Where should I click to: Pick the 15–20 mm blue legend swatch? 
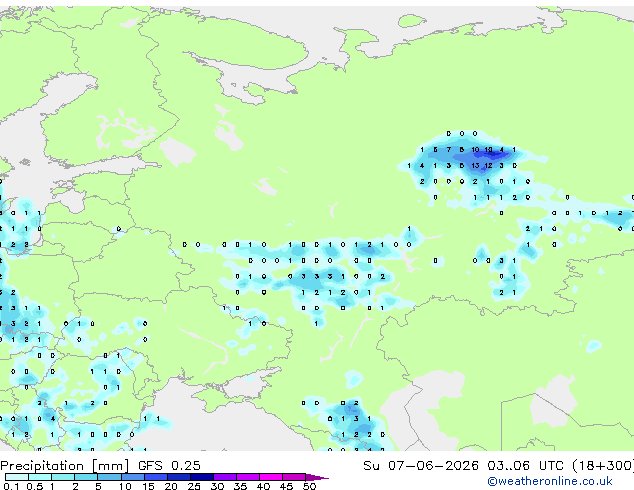coord(156,477)
